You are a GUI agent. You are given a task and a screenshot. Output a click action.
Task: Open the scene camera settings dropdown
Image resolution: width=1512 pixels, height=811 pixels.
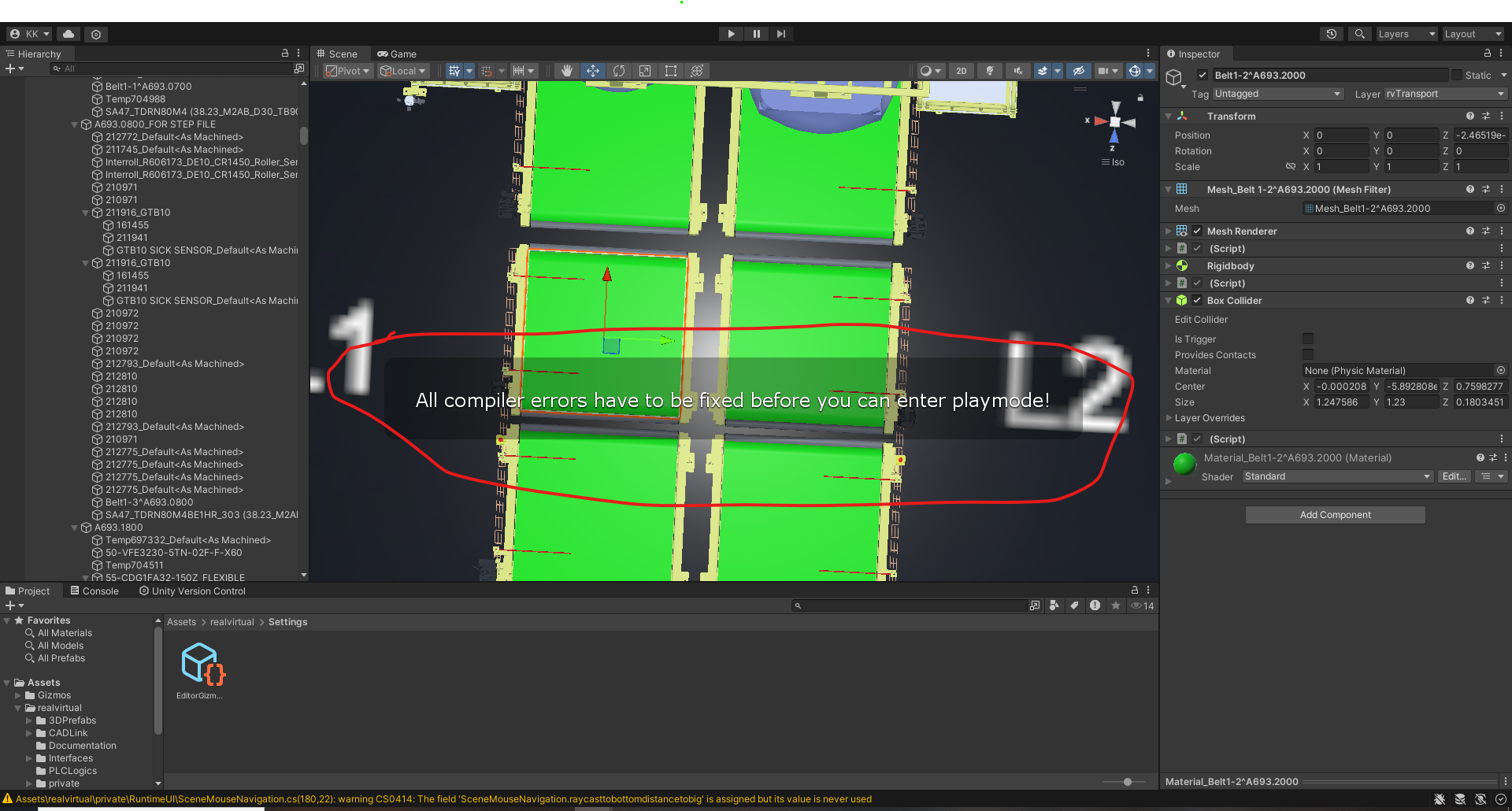1108,71
